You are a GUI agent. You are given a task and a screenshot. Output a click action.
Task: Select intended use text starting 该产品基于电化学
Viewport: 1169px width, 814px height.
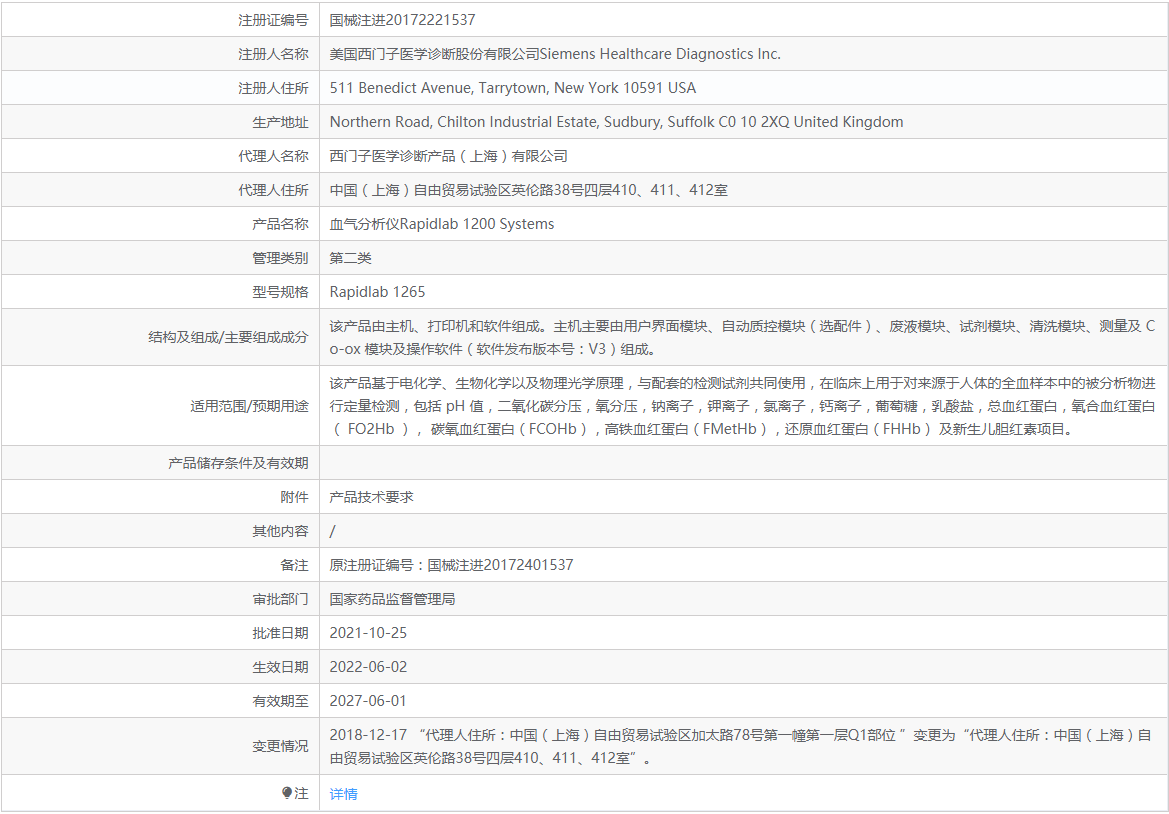tap(743, 406)
